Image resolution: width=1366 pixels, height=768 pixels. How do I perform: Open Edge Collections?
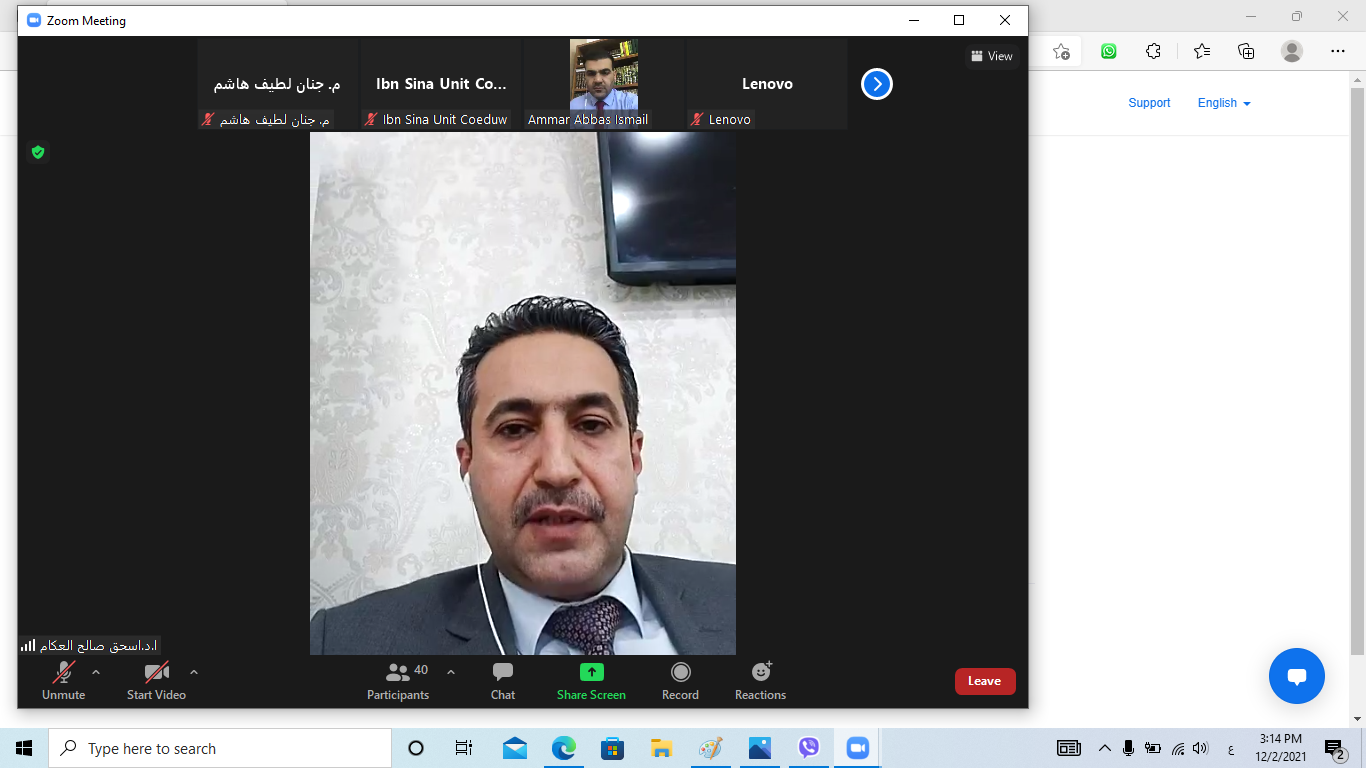coord(1246,51)
